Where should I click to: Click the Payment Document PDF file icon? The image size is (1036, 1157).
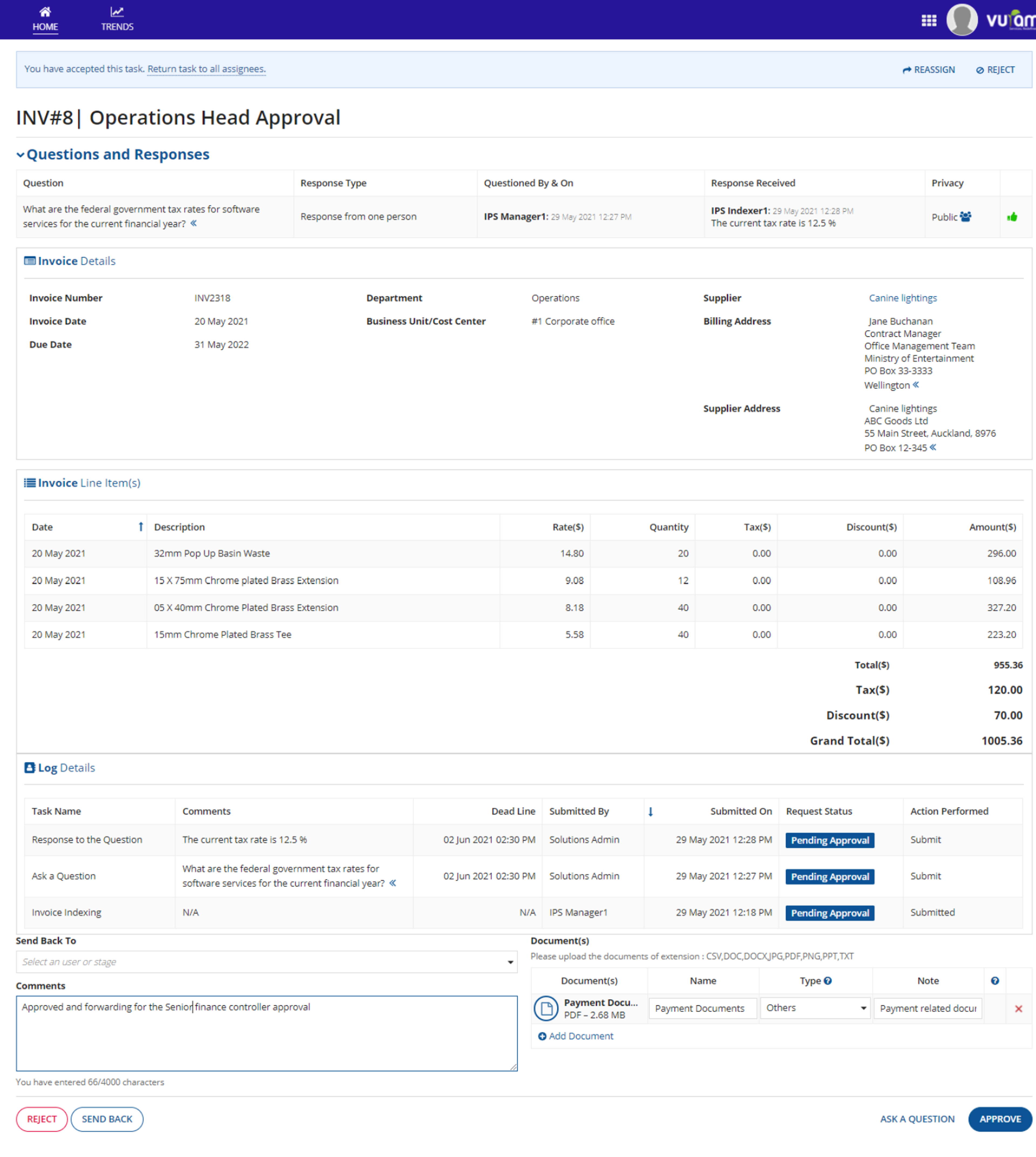coord(546,1008)
